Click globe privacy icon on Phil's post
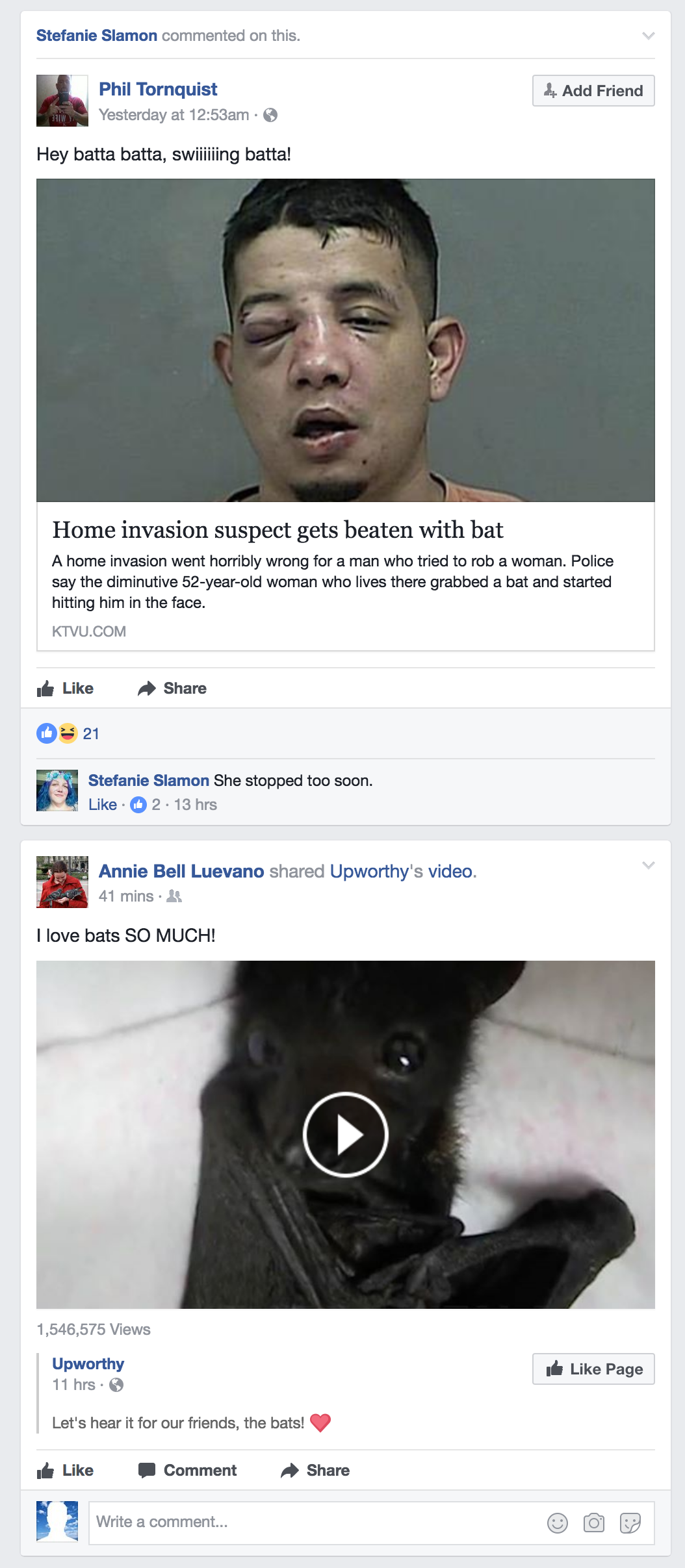The width and height of the screenshot is (685, 1568). [x=270, y=115]
